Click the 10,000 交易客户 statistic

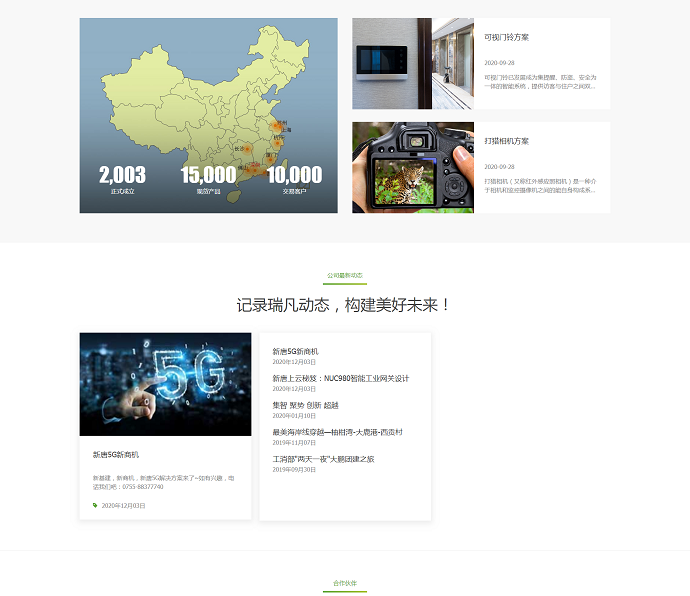point(294,178)
